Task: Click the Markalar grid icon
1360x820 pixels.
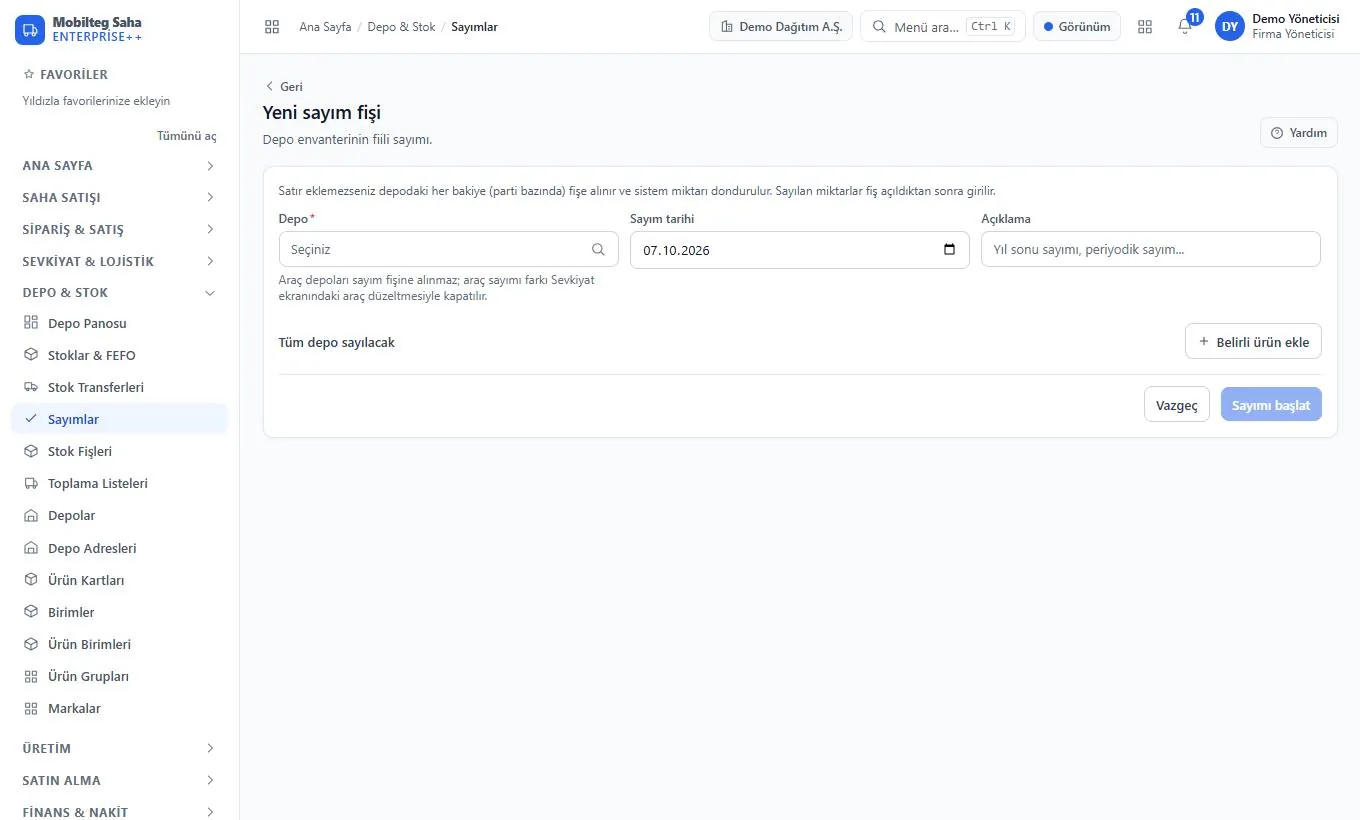Action: [31, 708]
